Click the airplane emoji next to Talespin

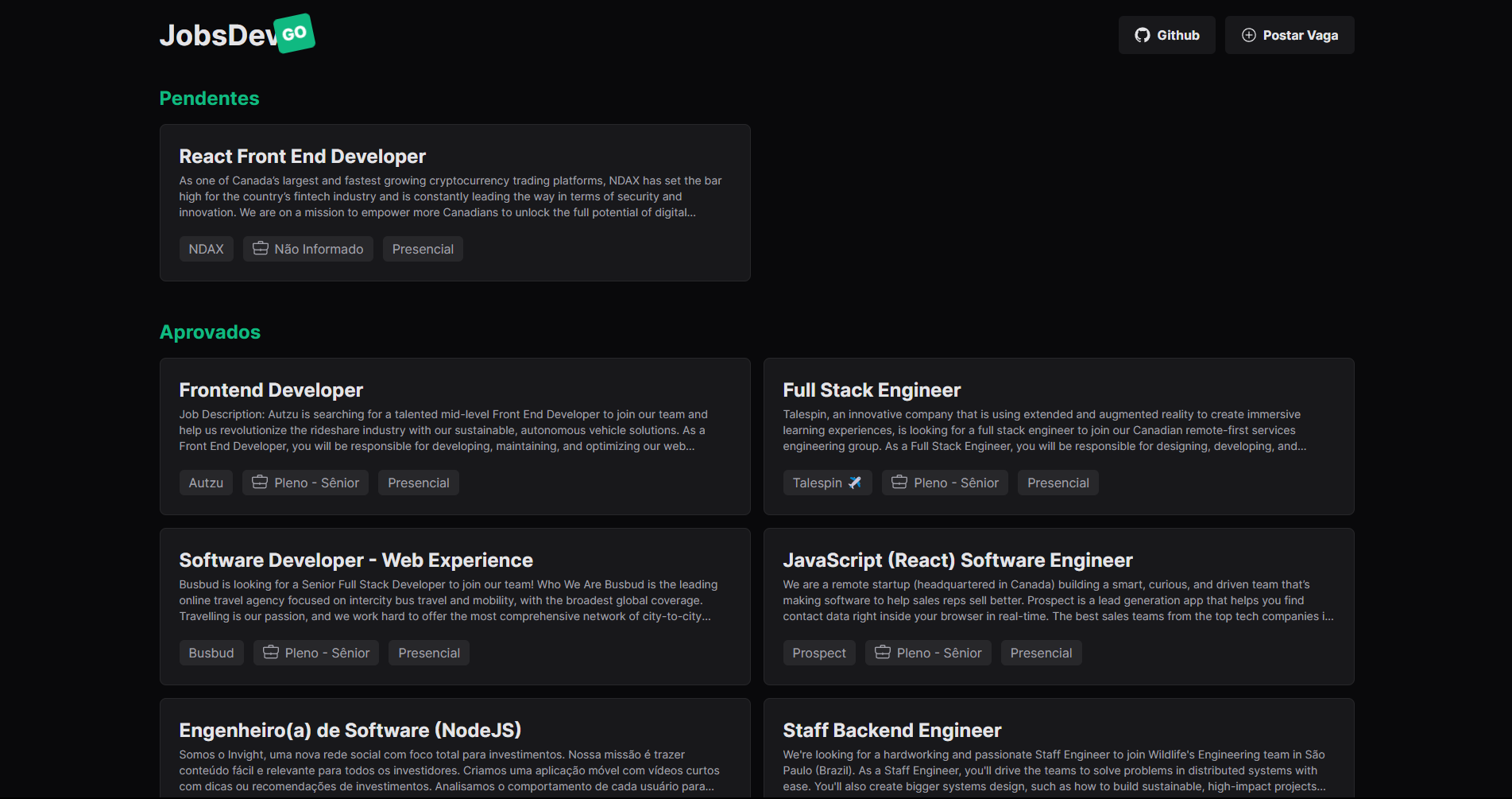click(855, 483)
